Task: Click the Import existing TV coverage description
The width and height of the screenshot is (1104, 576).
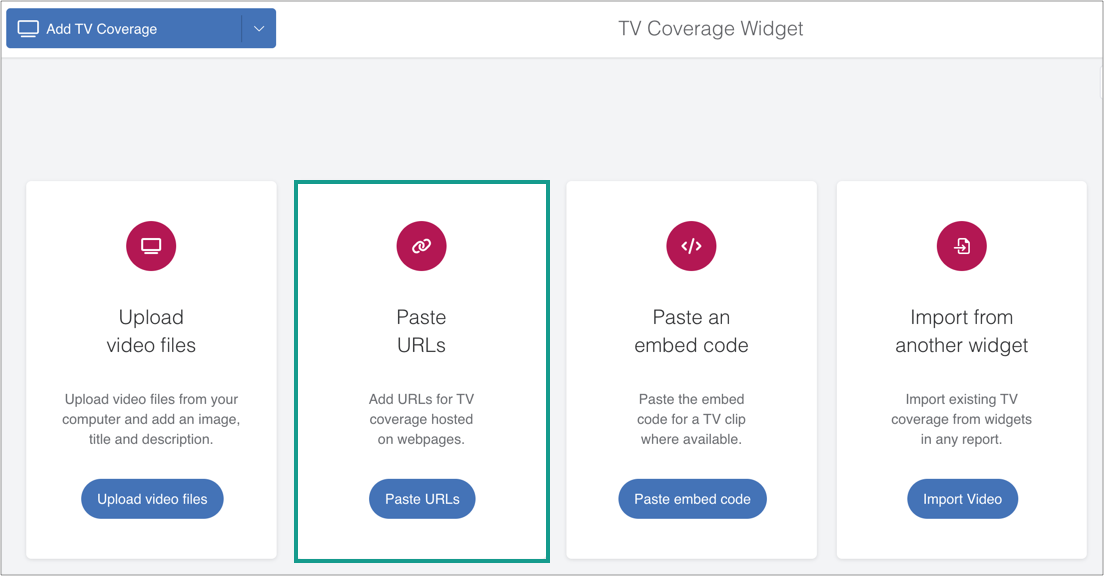Action: point(961,419)
